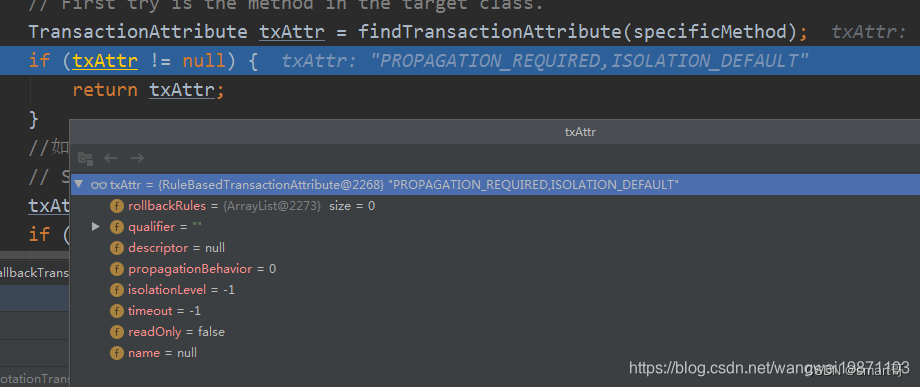This screenshot has height=387, width=920.
Task: Click the null keyword in the if condition
Action: (x=204, y=61)
